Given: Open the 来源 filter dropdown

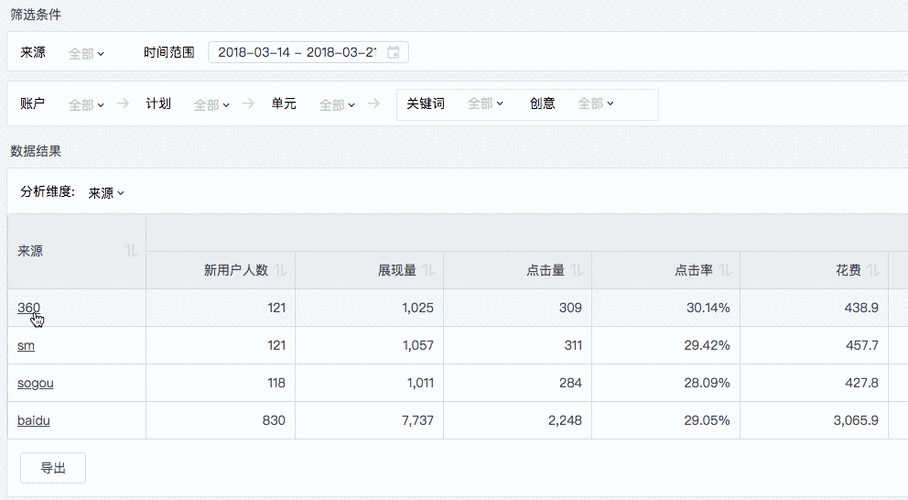Looking at the screenshot, I should [x=86, y=53].
